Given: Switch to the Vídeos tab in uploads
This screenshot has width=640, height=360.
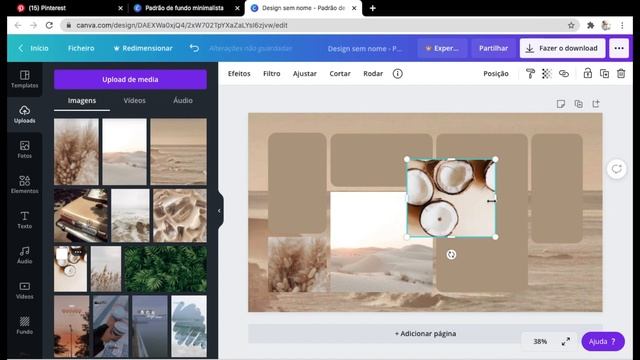Looking at the screenshot, I should coord(134,100).
